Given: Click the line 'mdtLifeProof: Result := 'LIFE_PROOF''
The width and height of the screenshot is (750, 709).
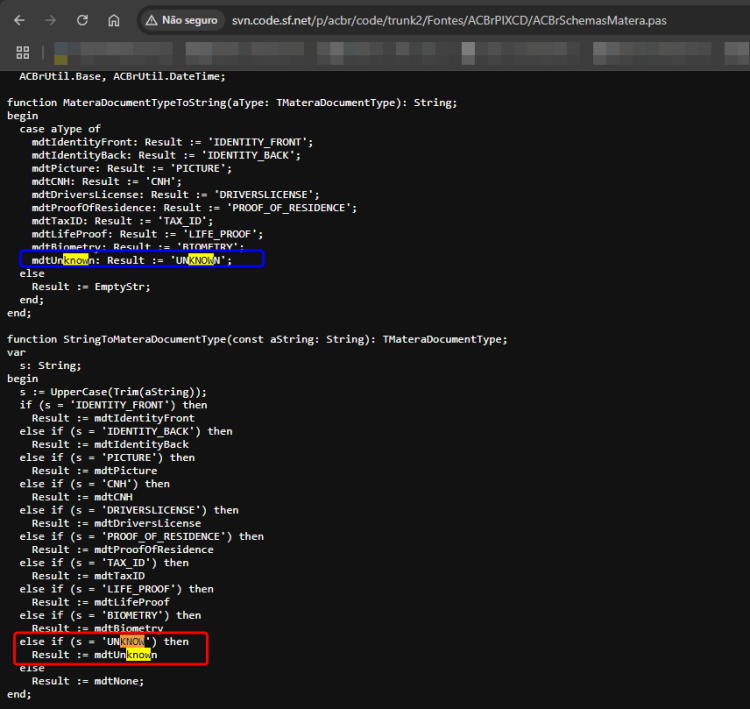Looking at the screenshot, I should [x=147, y=234].
